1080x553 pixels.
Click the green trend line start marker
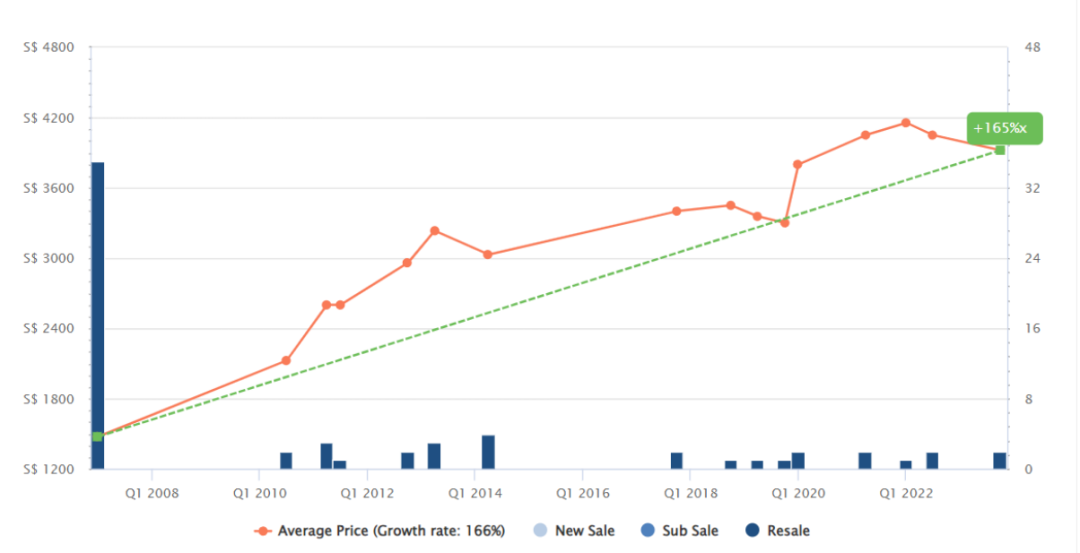pos(98,436)
